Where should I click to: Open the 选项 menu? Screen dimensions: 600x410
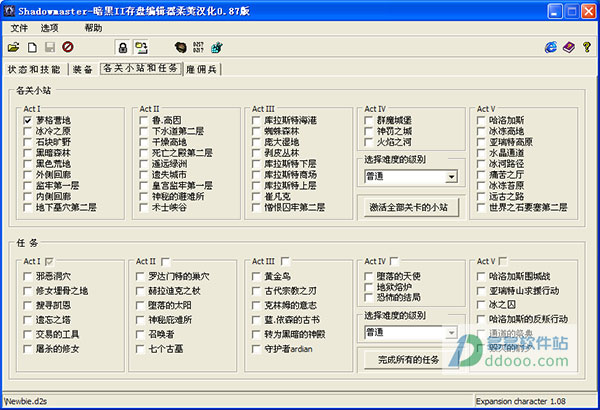pyautogui.click(x=49, y=28)
